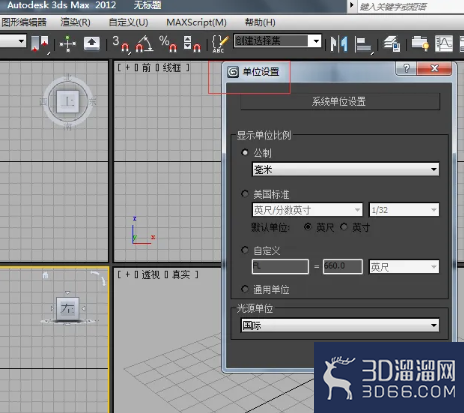Viewport: 464px width, 413px height.
Task: Click the front viewport [+] label
Action: 127,68
